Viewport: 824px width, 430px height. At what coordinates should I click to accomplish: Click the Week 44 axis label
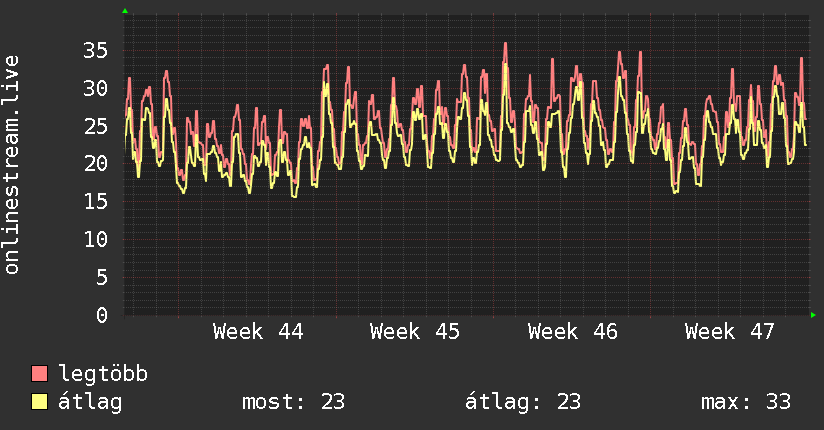click(x=258, y=332)
